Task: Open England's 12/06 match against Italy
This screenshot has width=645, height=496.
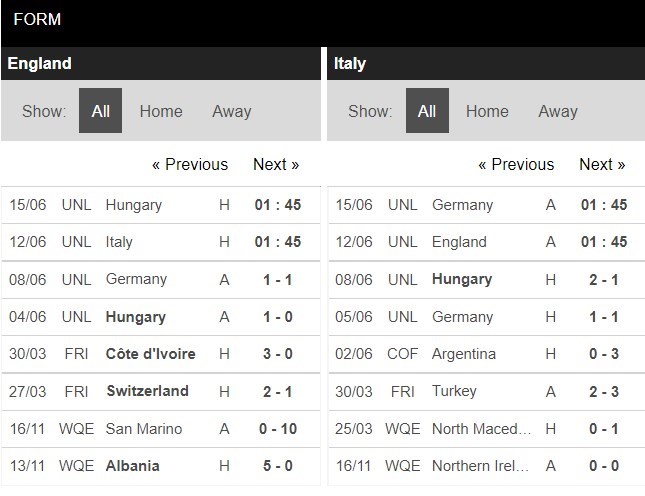Action: [160, 242]
